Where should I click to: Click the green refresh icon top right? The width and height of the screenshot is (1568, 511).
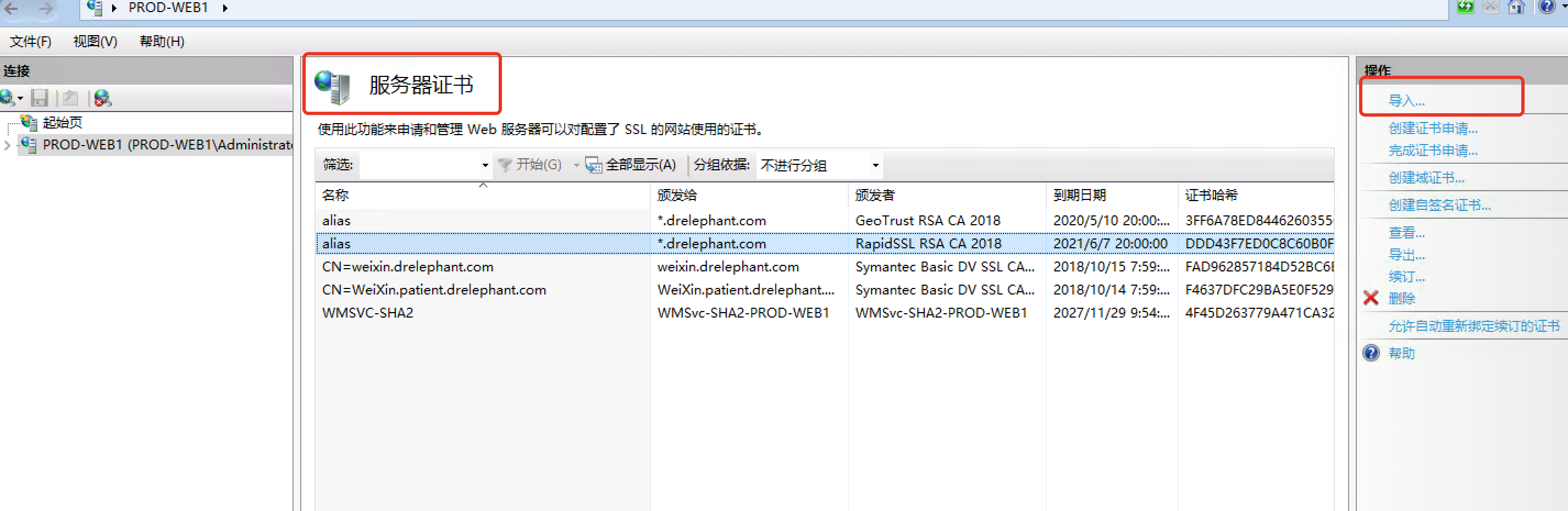(1465, 7)
